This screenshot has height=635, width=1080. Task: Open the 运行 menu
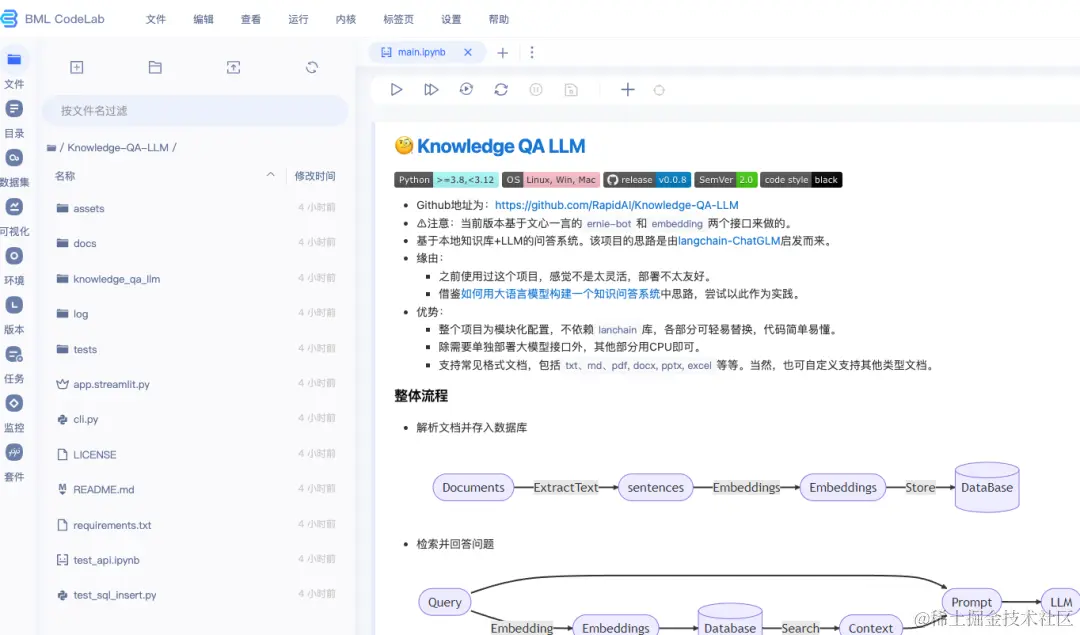[x=298, y=19]
